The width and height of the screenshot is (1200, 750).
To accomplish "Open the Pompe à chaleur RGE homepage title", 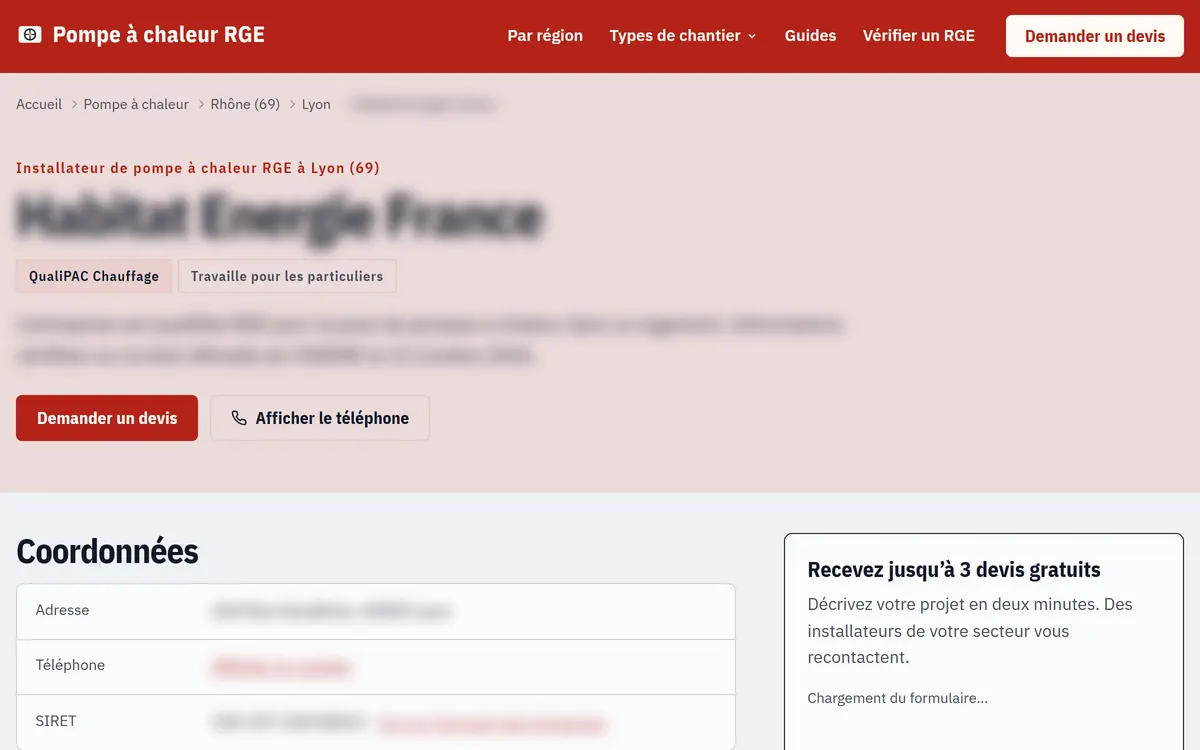I will coord(158,35).
